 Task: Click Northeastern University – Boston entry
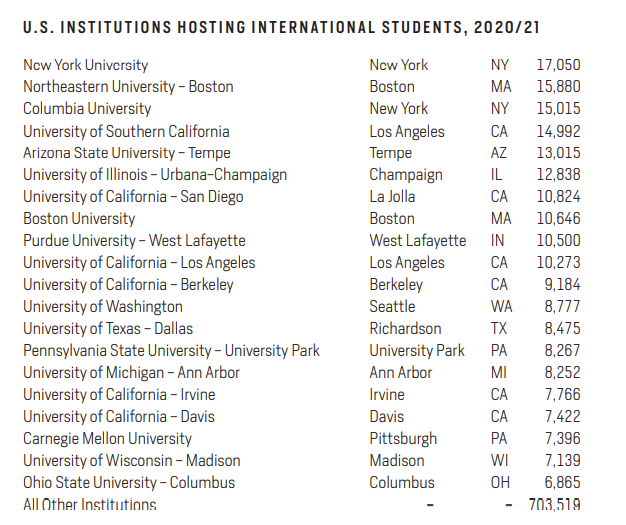(128, 87)
